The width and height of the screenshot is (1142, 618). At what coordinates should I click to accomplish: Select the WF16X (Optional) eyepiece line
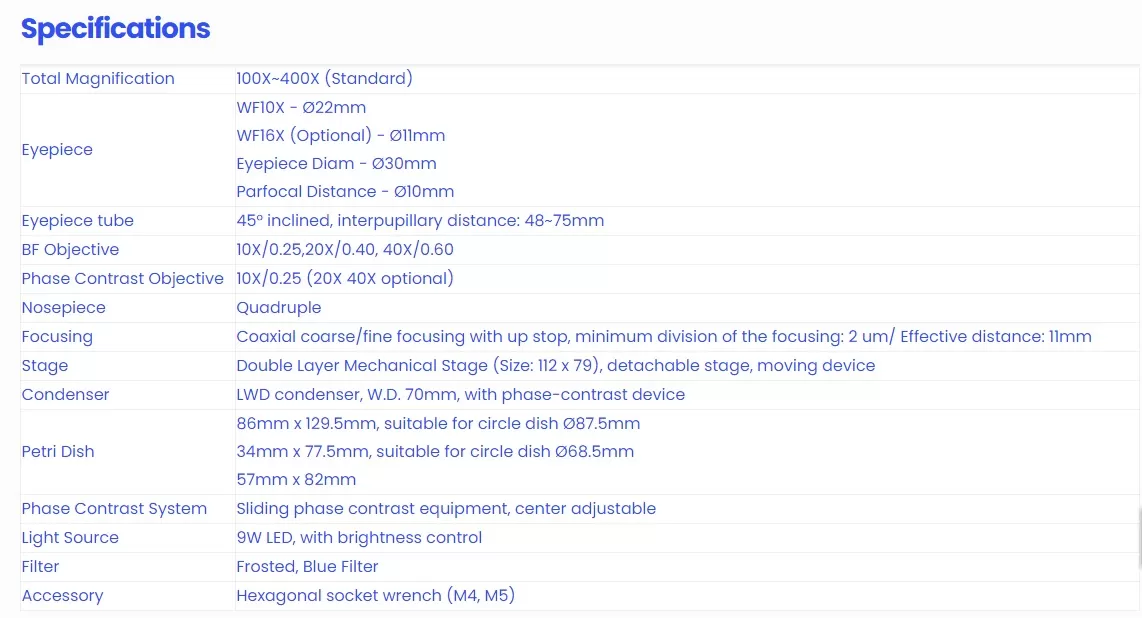(x=340, y=135)
